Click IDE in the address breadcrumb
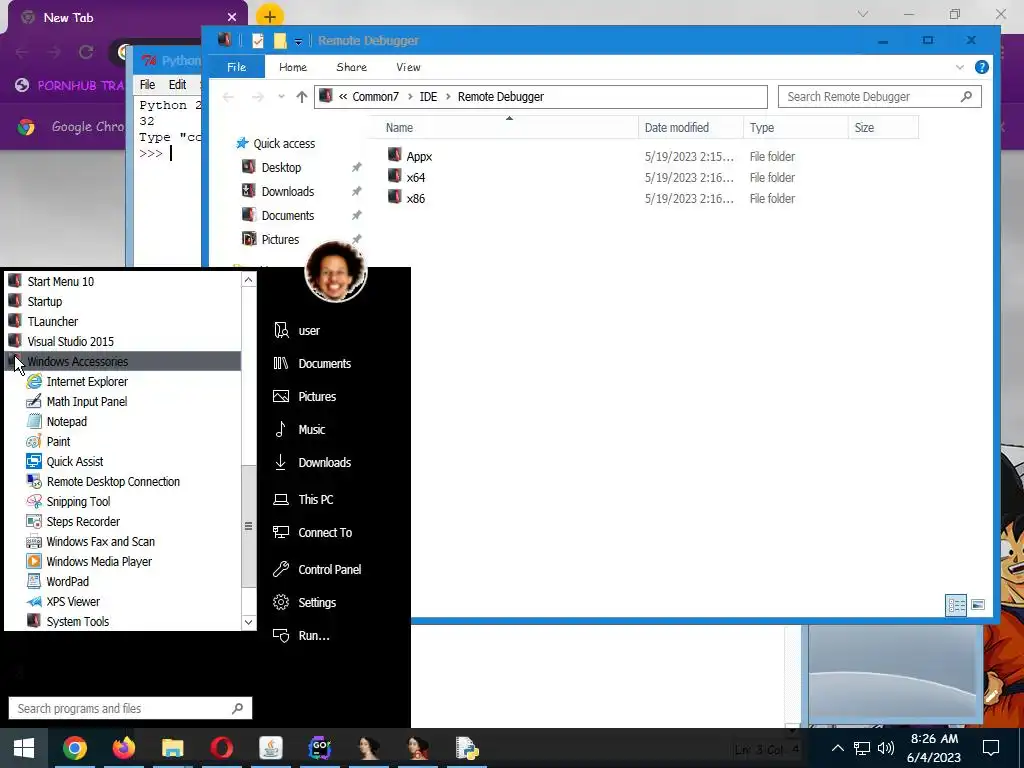1024x768 pixels. click(428, 97)
